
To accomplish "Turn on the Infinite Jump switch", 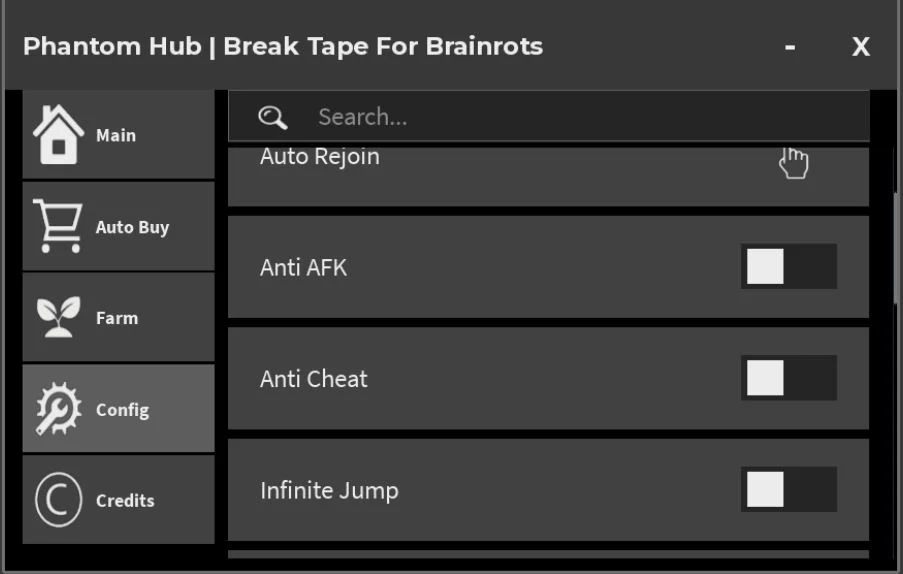I will point(788,490).
